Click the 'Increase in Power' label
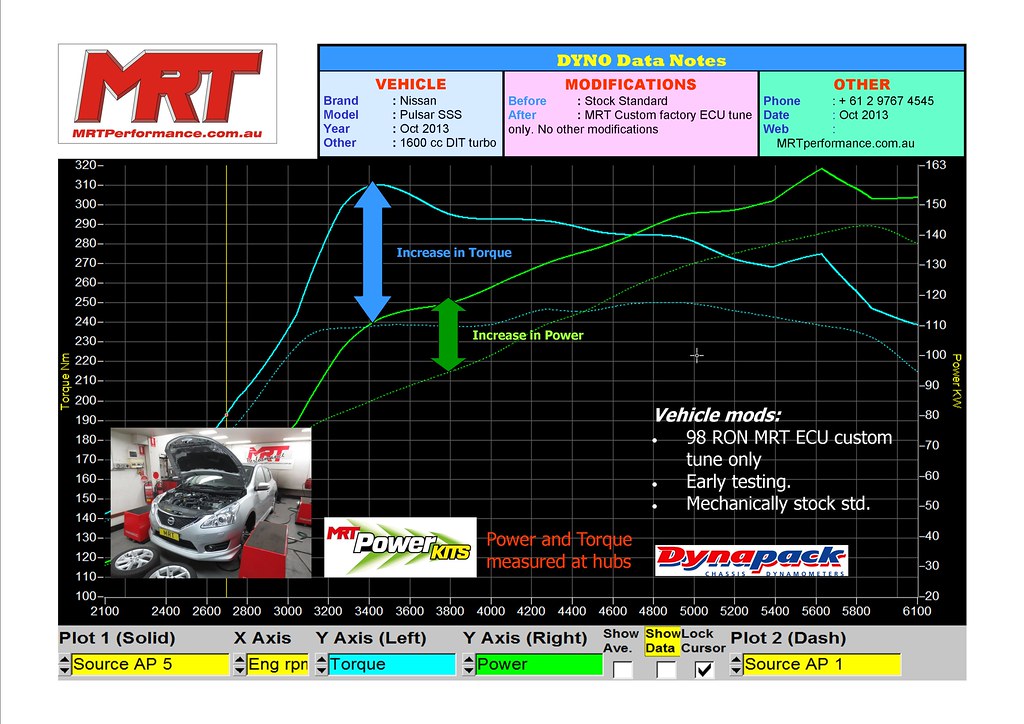1024x724 pixels. coord(528,335)
